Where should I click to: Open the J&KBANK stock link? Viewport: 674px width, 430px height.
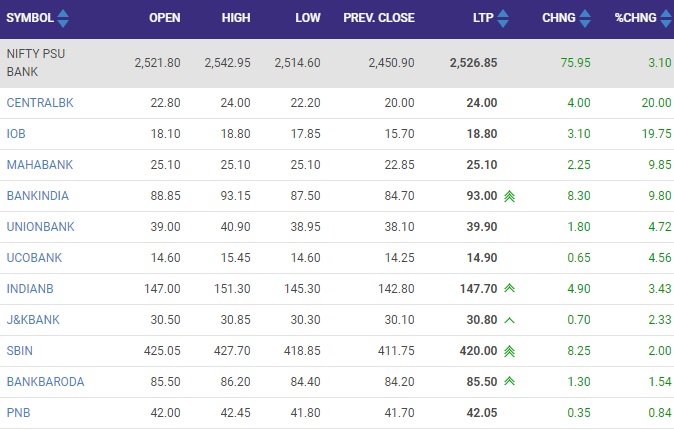point(33,319)
